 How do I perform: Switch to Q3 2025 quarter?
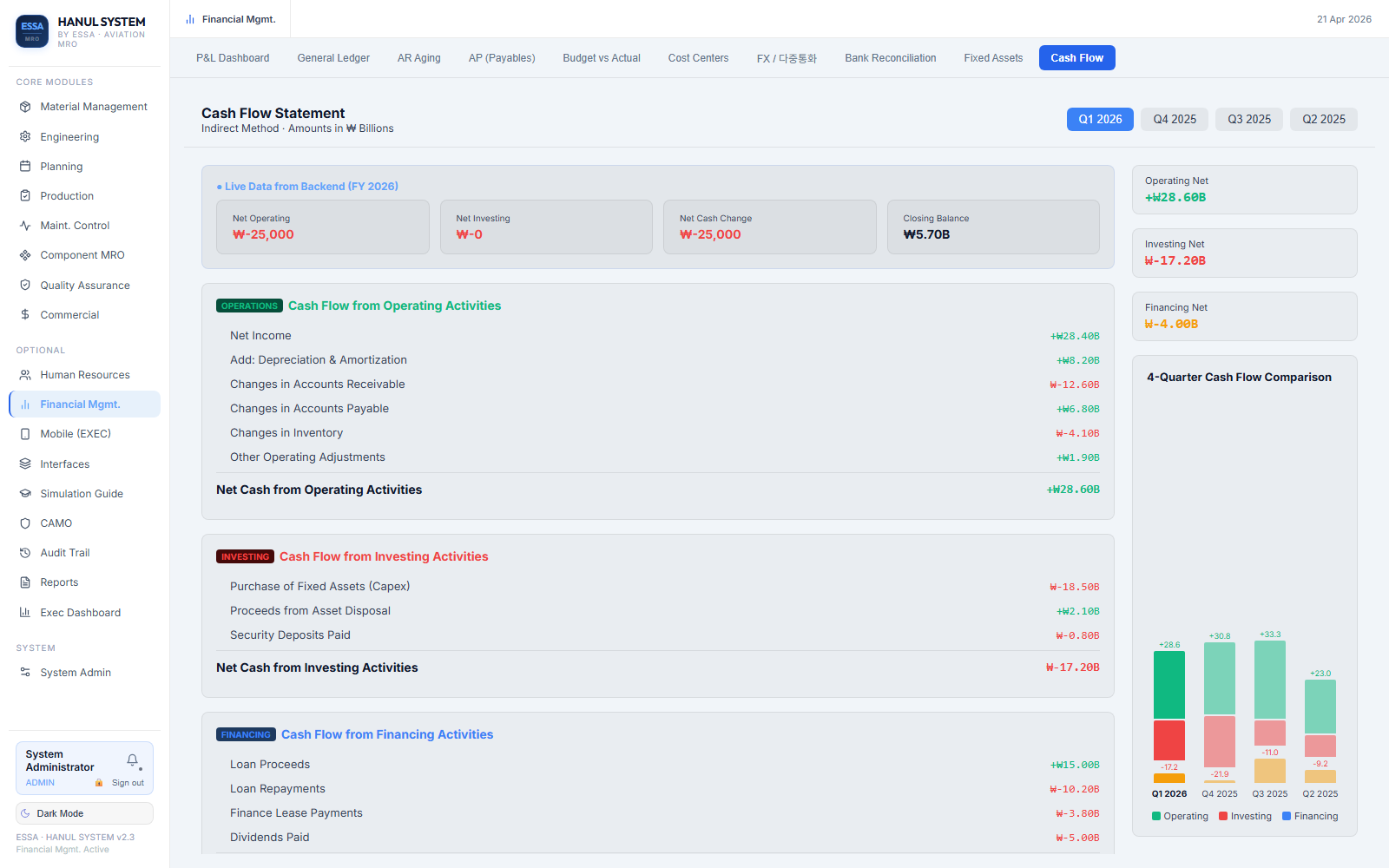click(1249, 120)
